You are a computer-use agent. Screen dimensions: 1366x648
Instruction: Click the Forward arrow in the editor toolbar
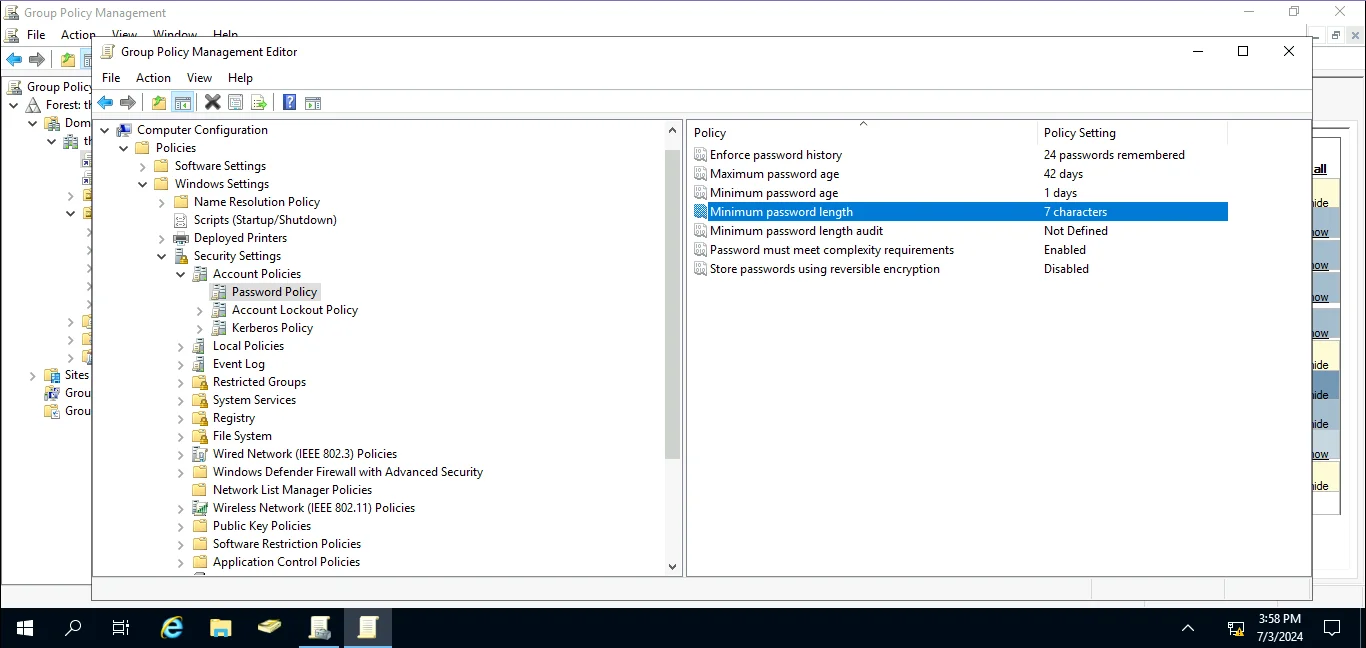pos(128,102)
